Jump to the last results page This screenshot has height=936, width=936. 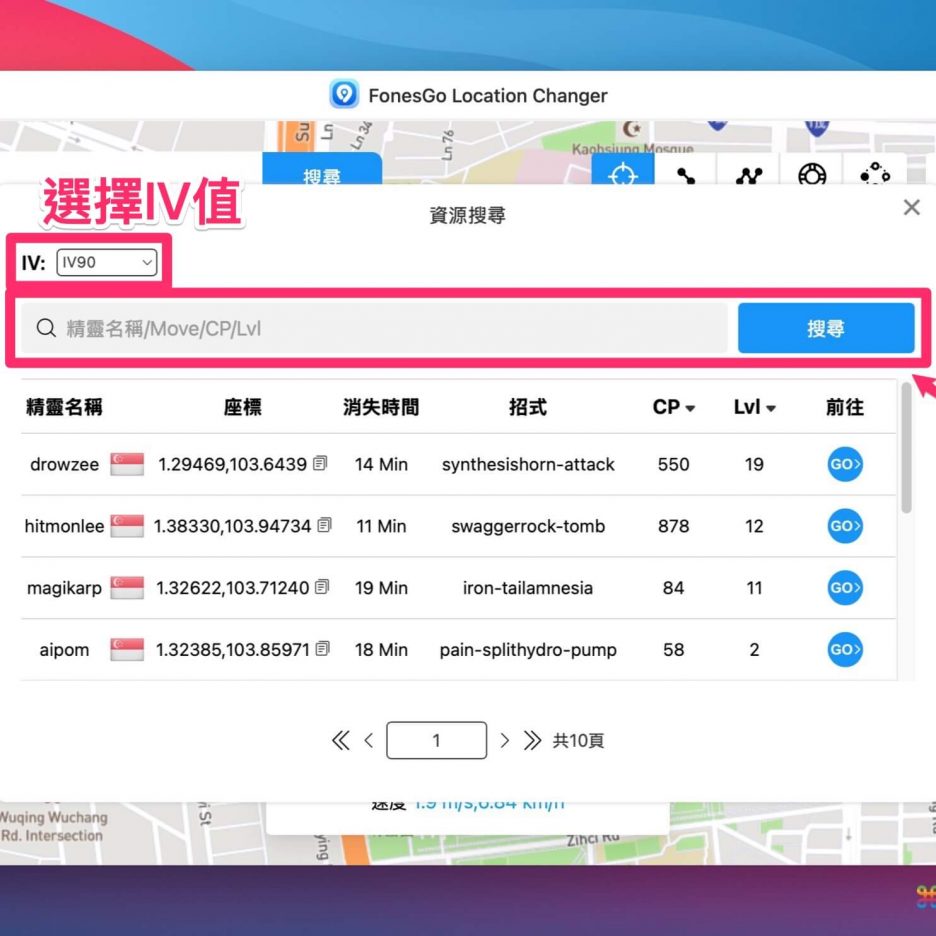click(532, 741)
